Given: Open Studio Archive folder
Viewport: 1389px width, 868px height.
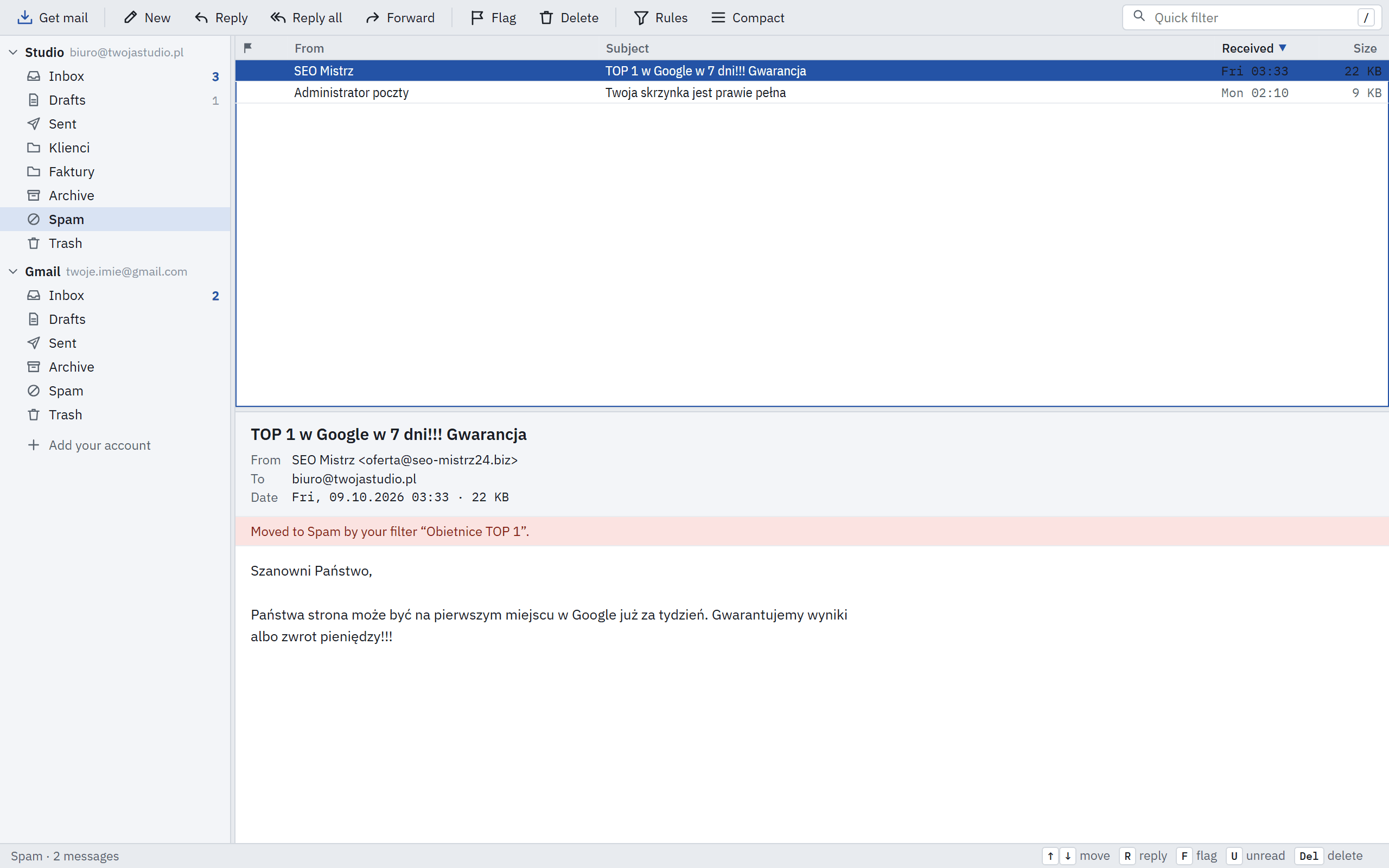Looking at the screenshot, I should [115, 196].
